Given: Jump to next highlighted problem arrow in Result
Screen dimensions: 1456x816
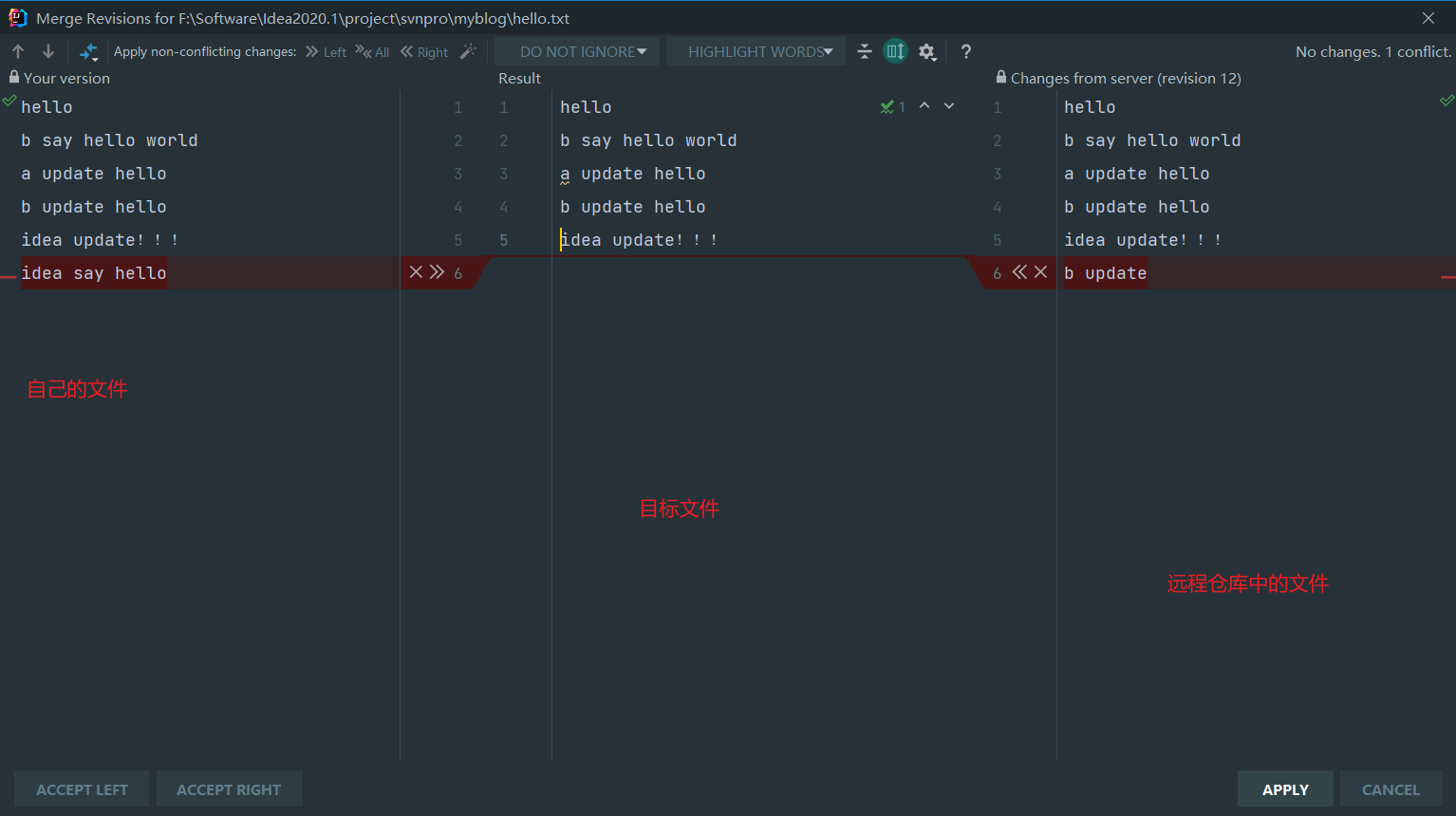Looking at the screenshot, I should click(949, 106).
